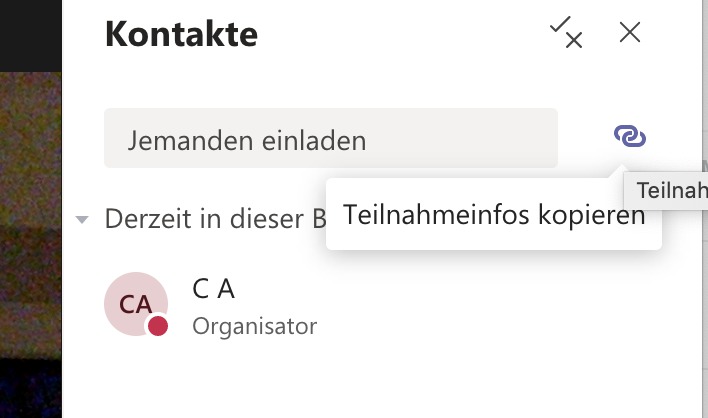Click the small gray "Teilnah" tooltip
The width and height of the screenshot is (708, 418).
(x=668, y=189)
